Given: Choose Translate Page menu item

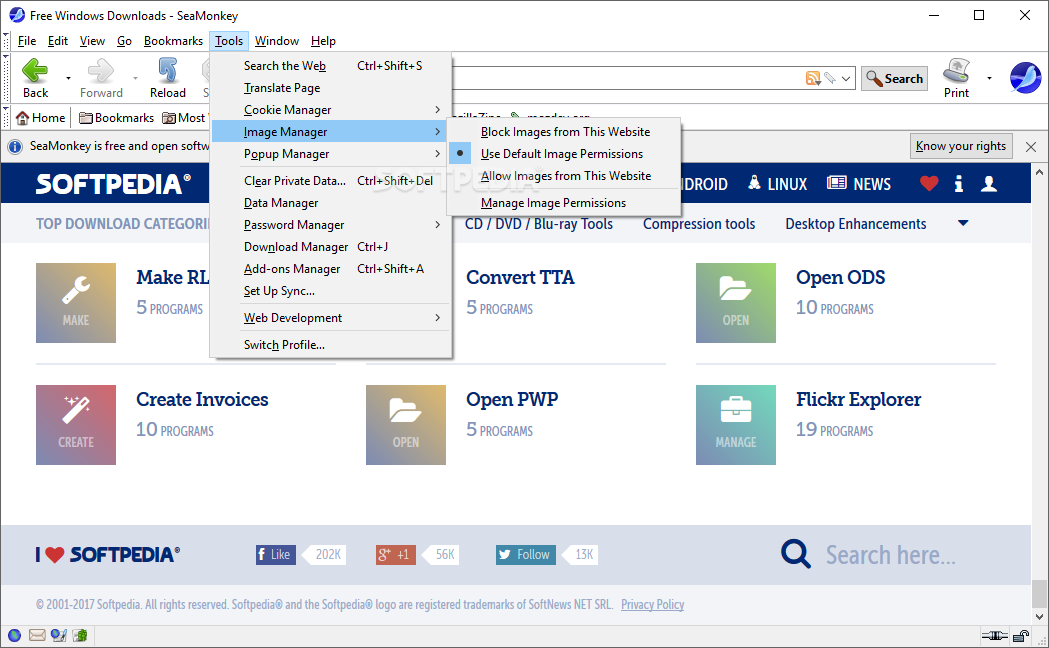Looking at the screenshot, I should pyautogui.click(x=331, y=88).
